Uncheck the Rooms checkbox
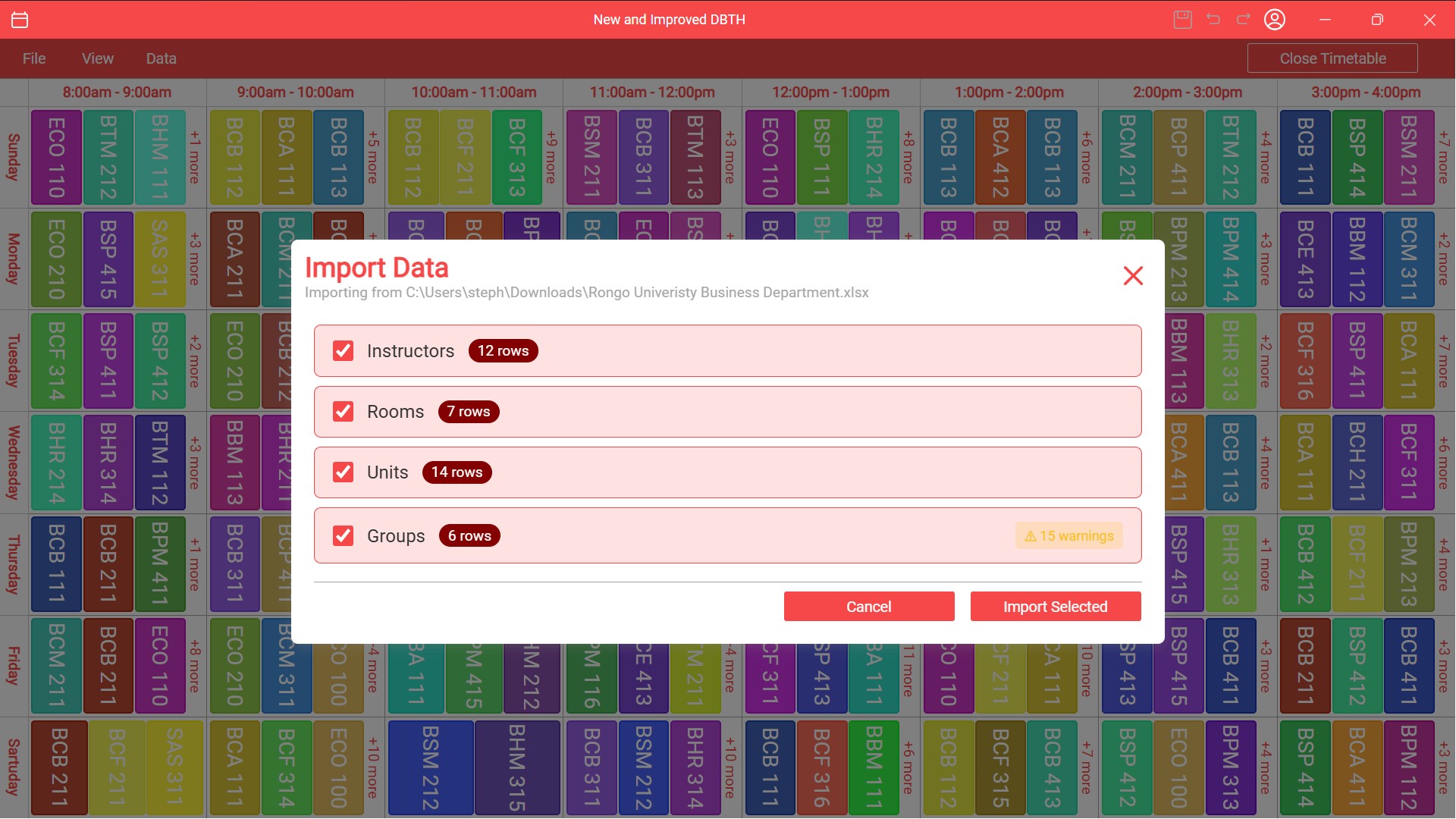 344,412
